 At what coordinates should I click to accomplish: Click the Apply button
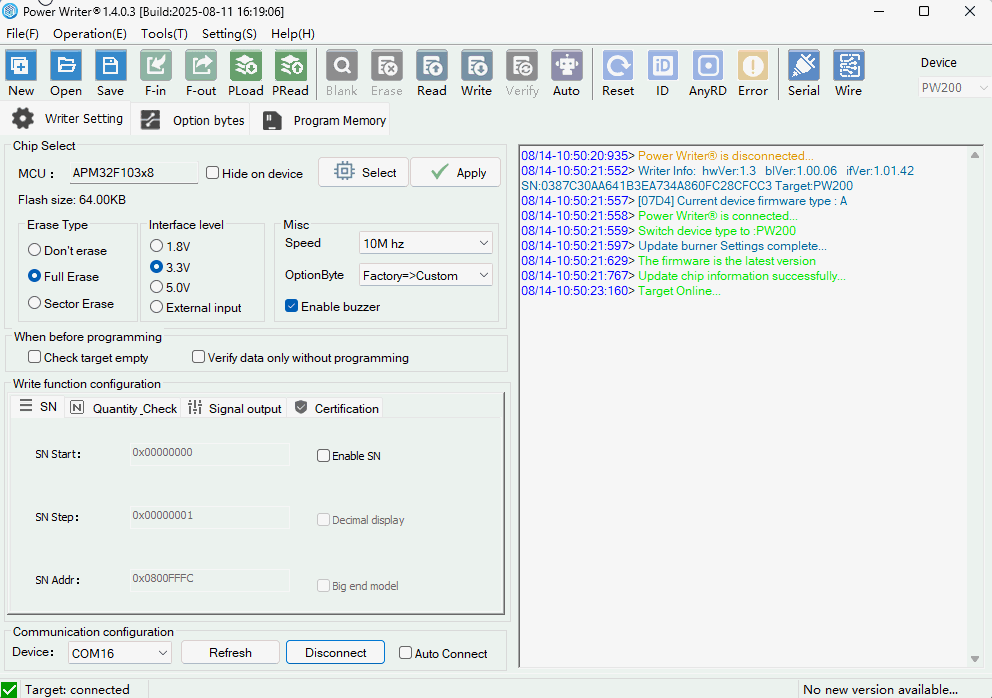(456, 172)
